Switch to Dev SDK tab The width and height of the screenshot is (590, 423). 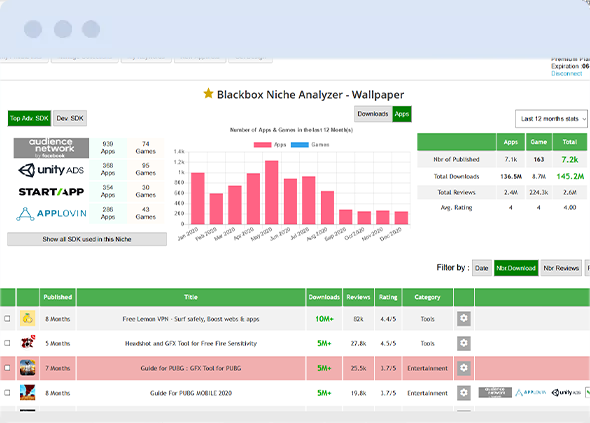click(x=70, y=118)
